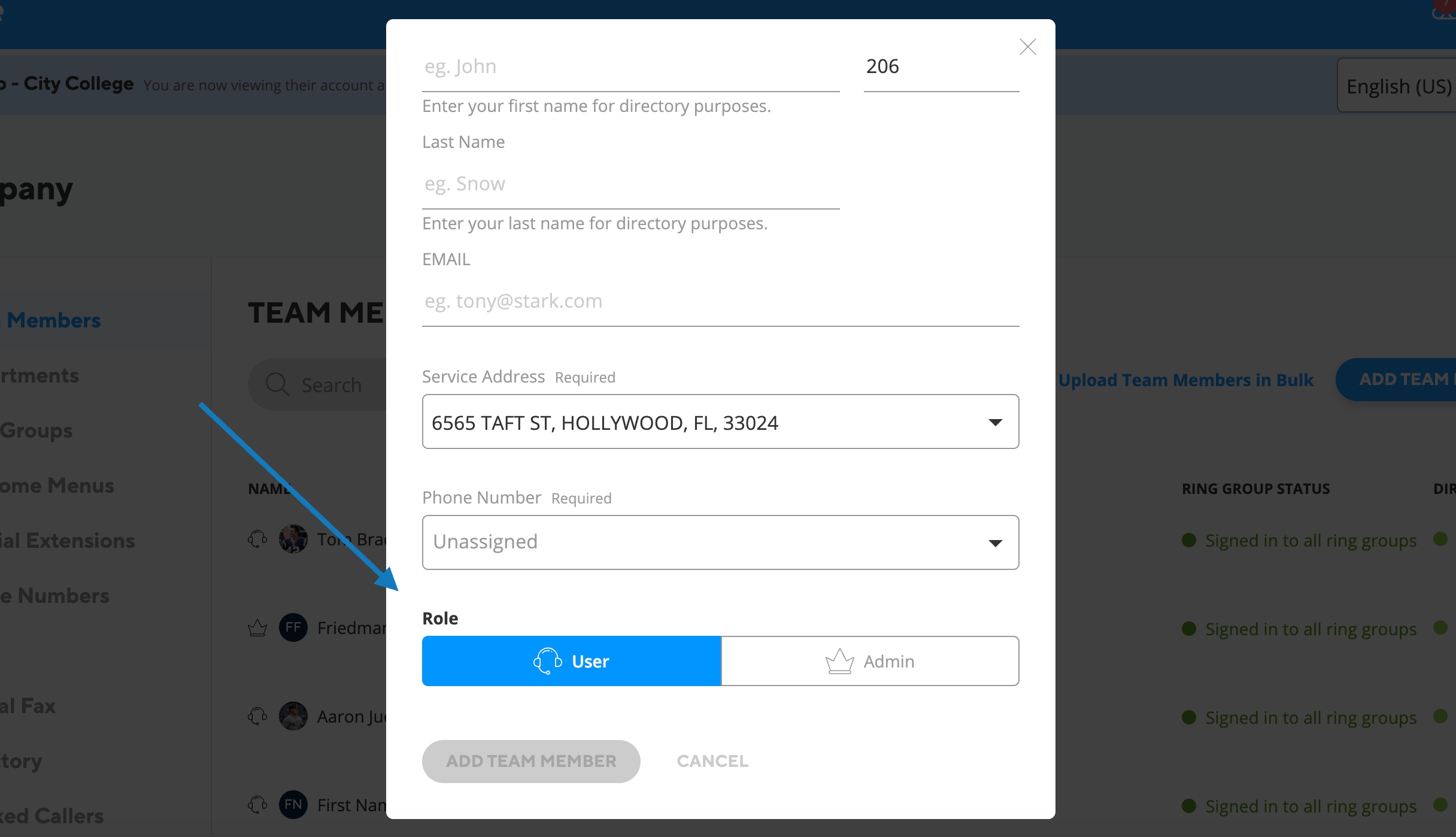Click the Last Name input field
Viewport: 1456px width, 837px height.
(x=630, y=184)
